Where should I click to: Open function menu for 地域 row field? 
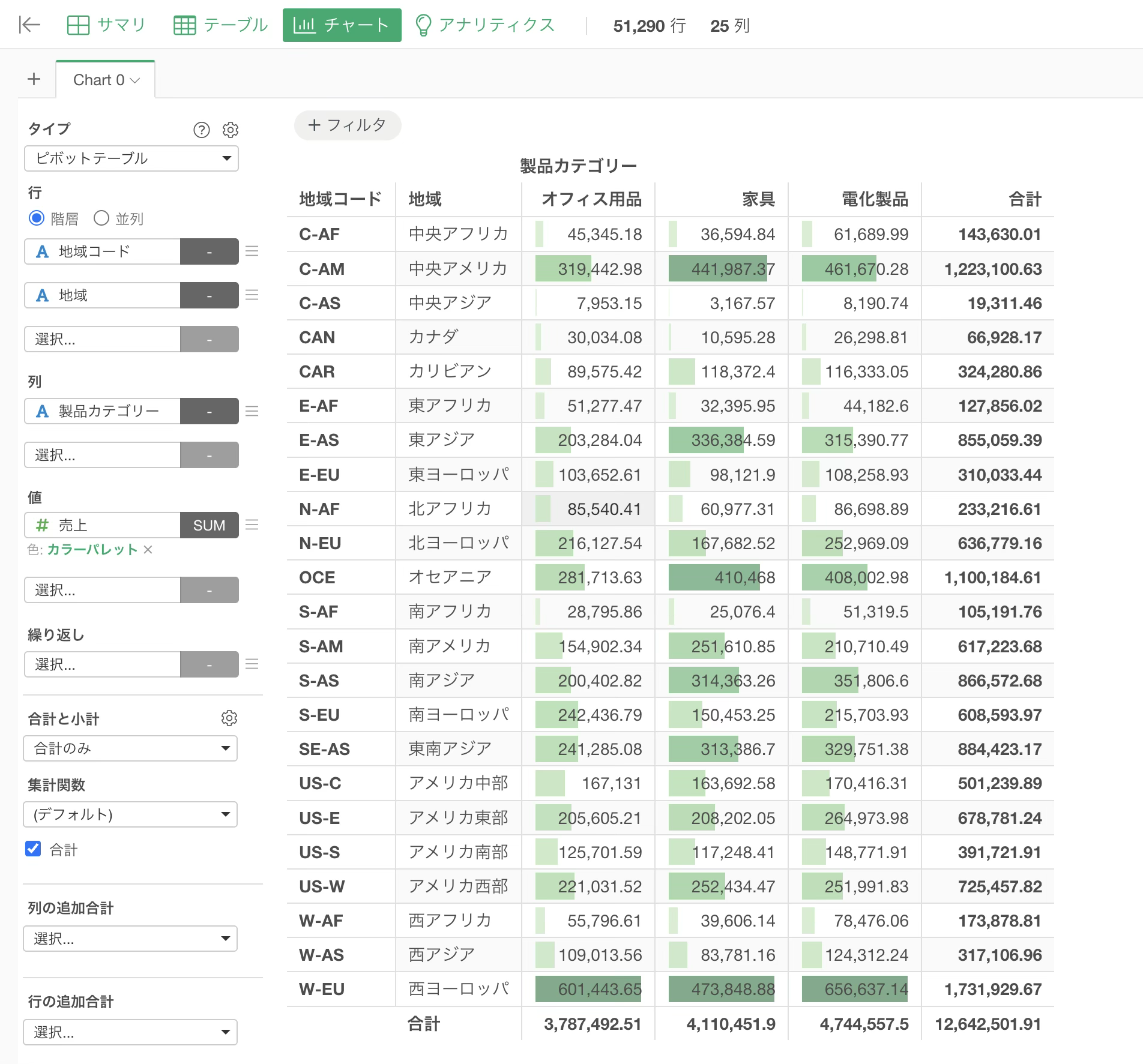pos(210,295)
